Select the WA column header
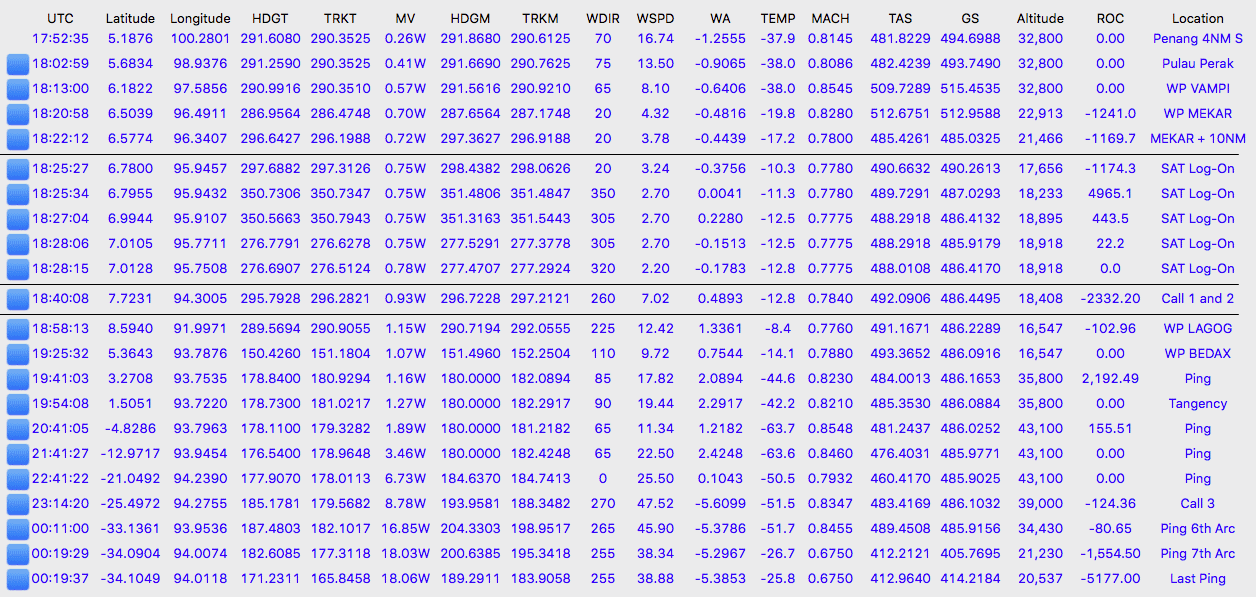 [720, 19]
